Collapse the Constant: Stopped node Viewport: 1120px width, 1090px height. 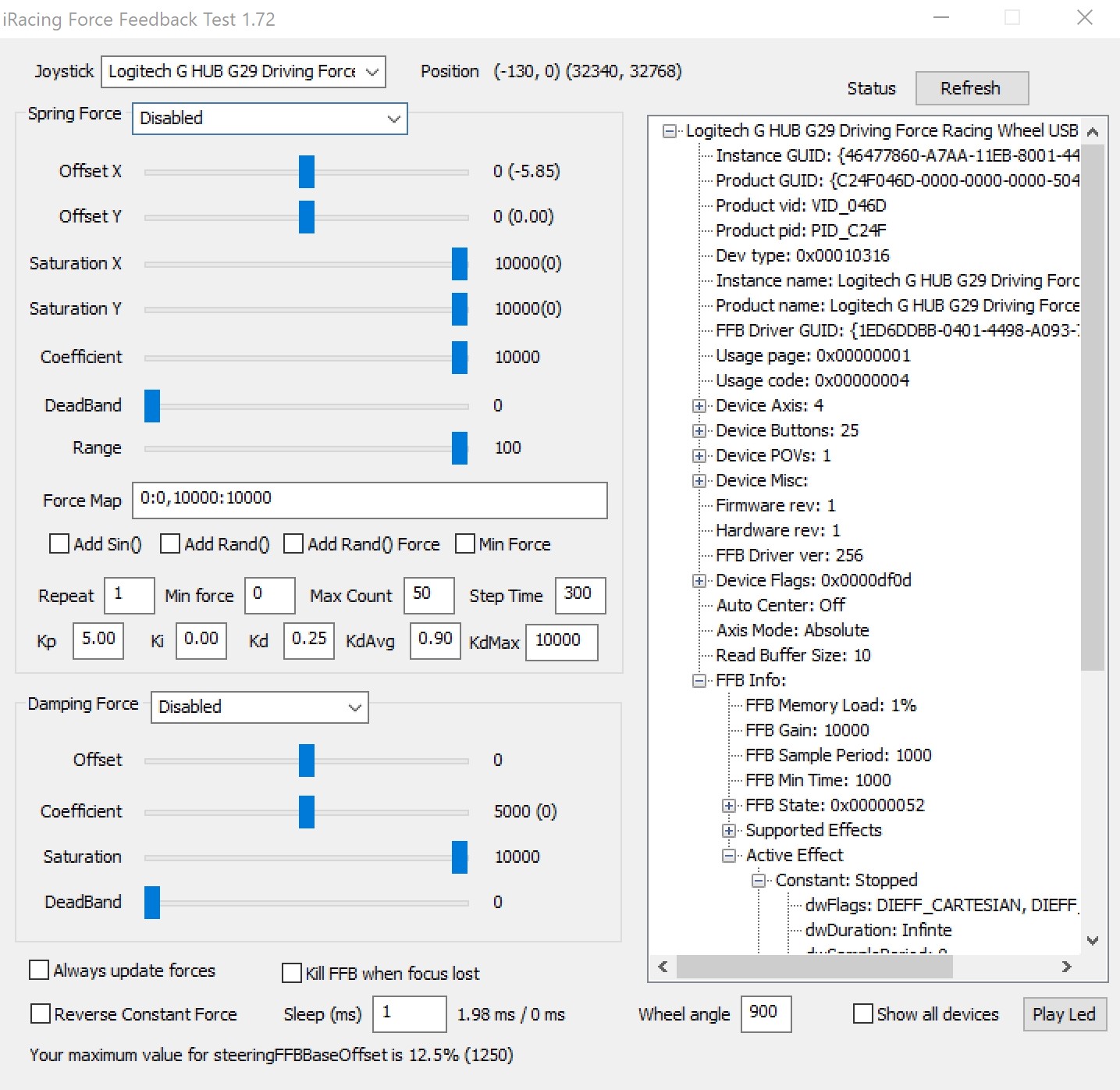[759, 881]
